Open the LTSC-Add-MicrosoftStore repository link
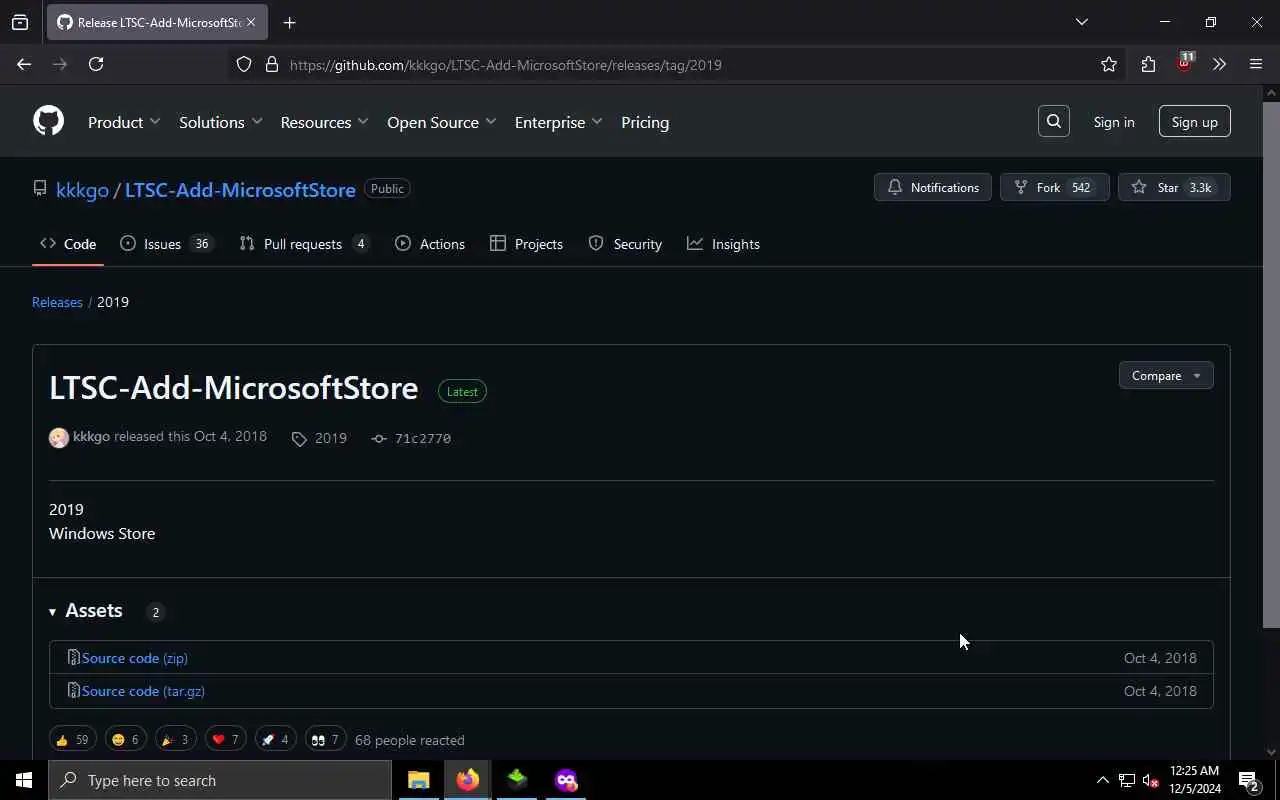This screenshot has width=1280, height=800. (x=240, y=189)
